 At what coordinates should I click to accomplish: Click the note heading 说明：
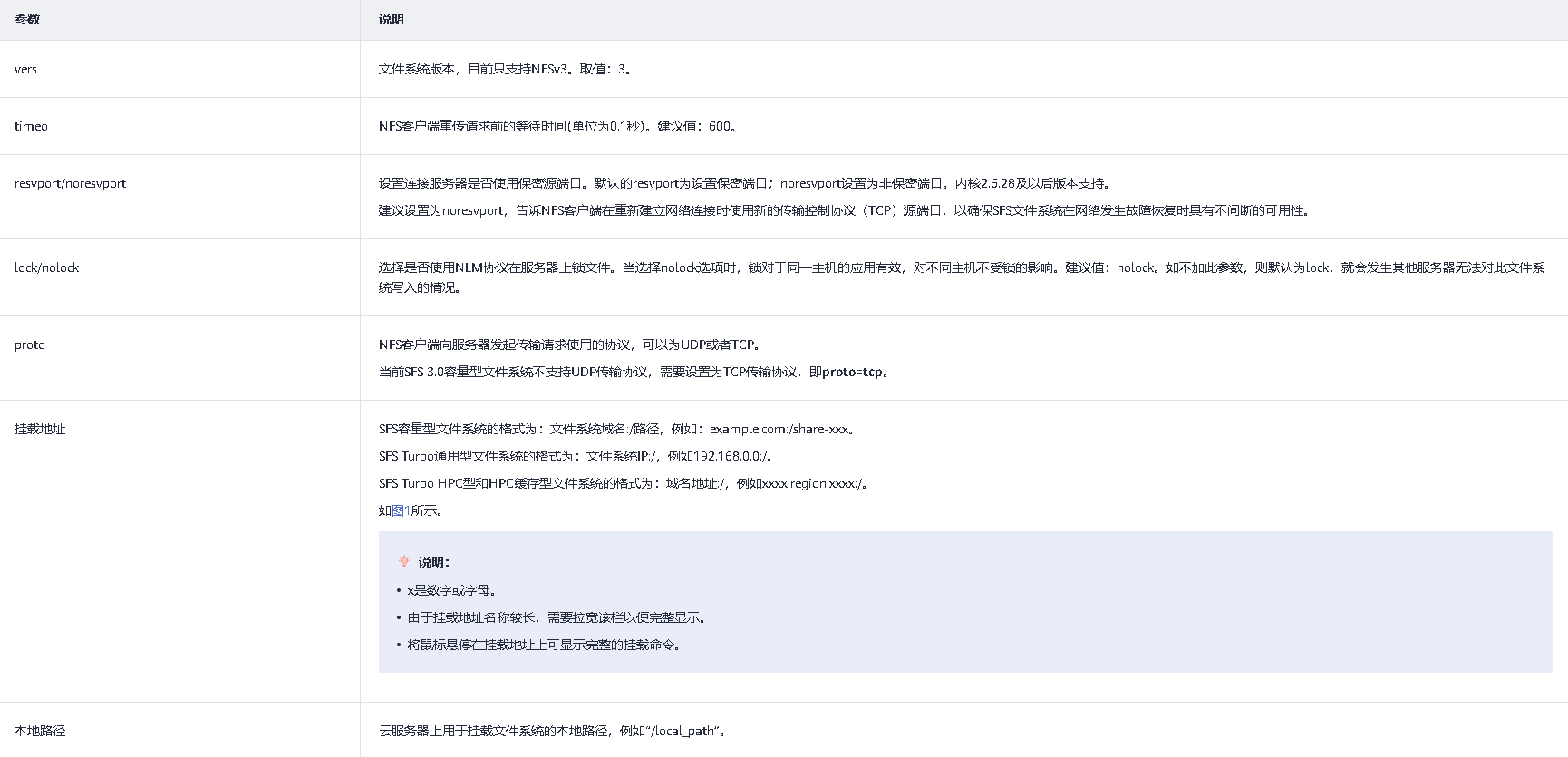tap(434, 562)
